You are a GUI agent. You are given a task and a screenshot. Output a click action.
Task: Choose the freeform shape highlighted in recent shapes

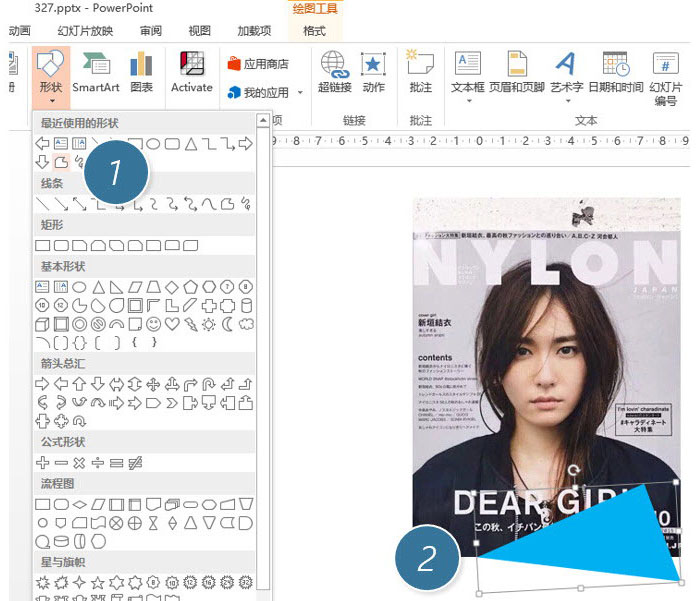coord(61,161)
